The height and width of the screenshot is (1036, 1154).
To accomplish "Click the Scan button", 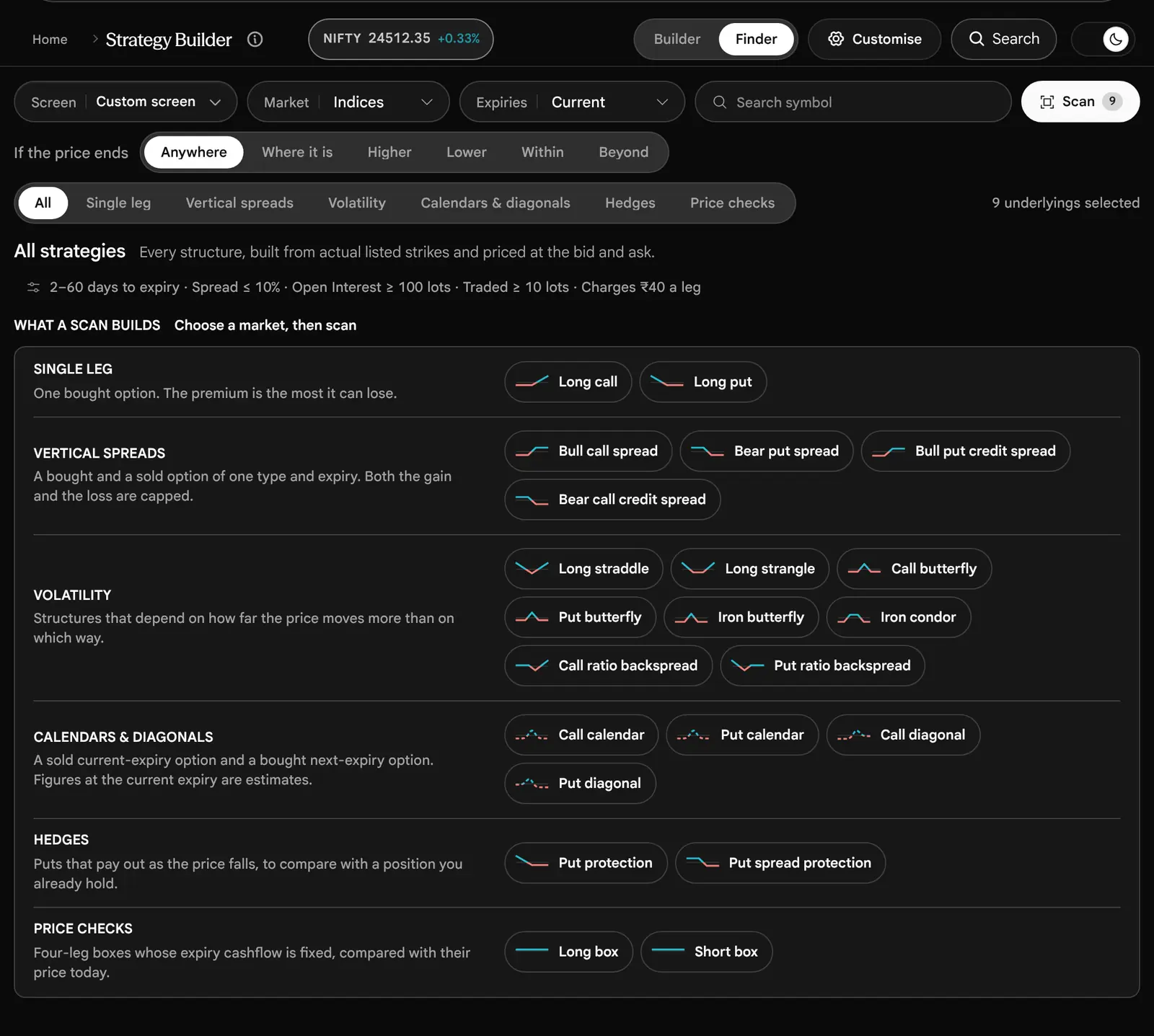I will click(1080, 102).
